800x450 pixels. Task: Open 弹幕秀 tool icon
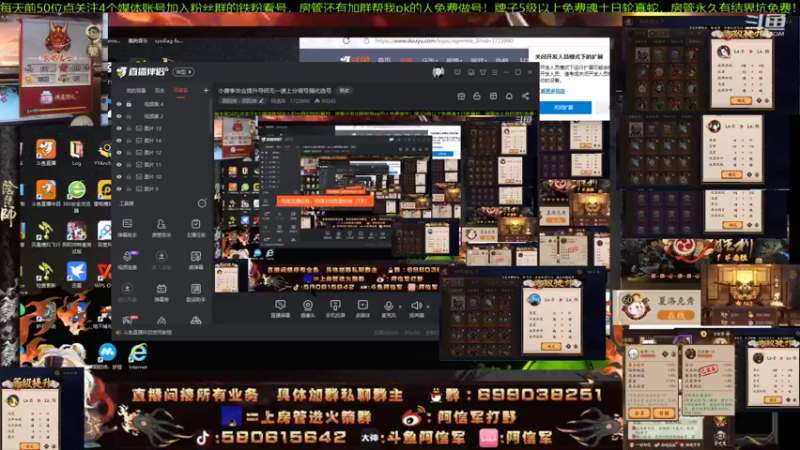click(161, 292)
